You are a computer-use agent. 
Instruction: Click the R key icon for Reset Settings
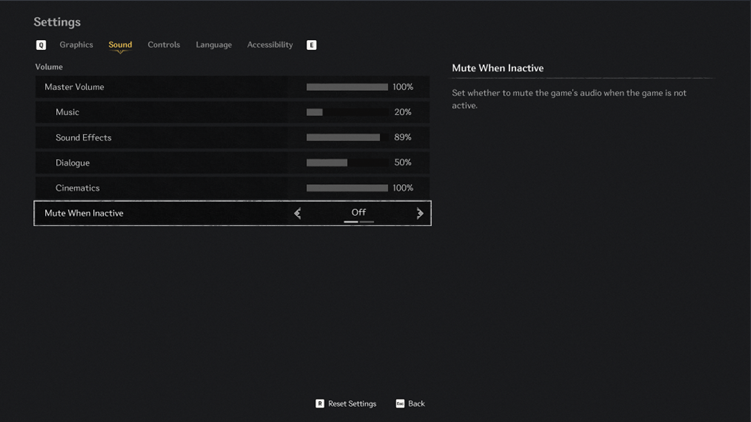[319, 404]
